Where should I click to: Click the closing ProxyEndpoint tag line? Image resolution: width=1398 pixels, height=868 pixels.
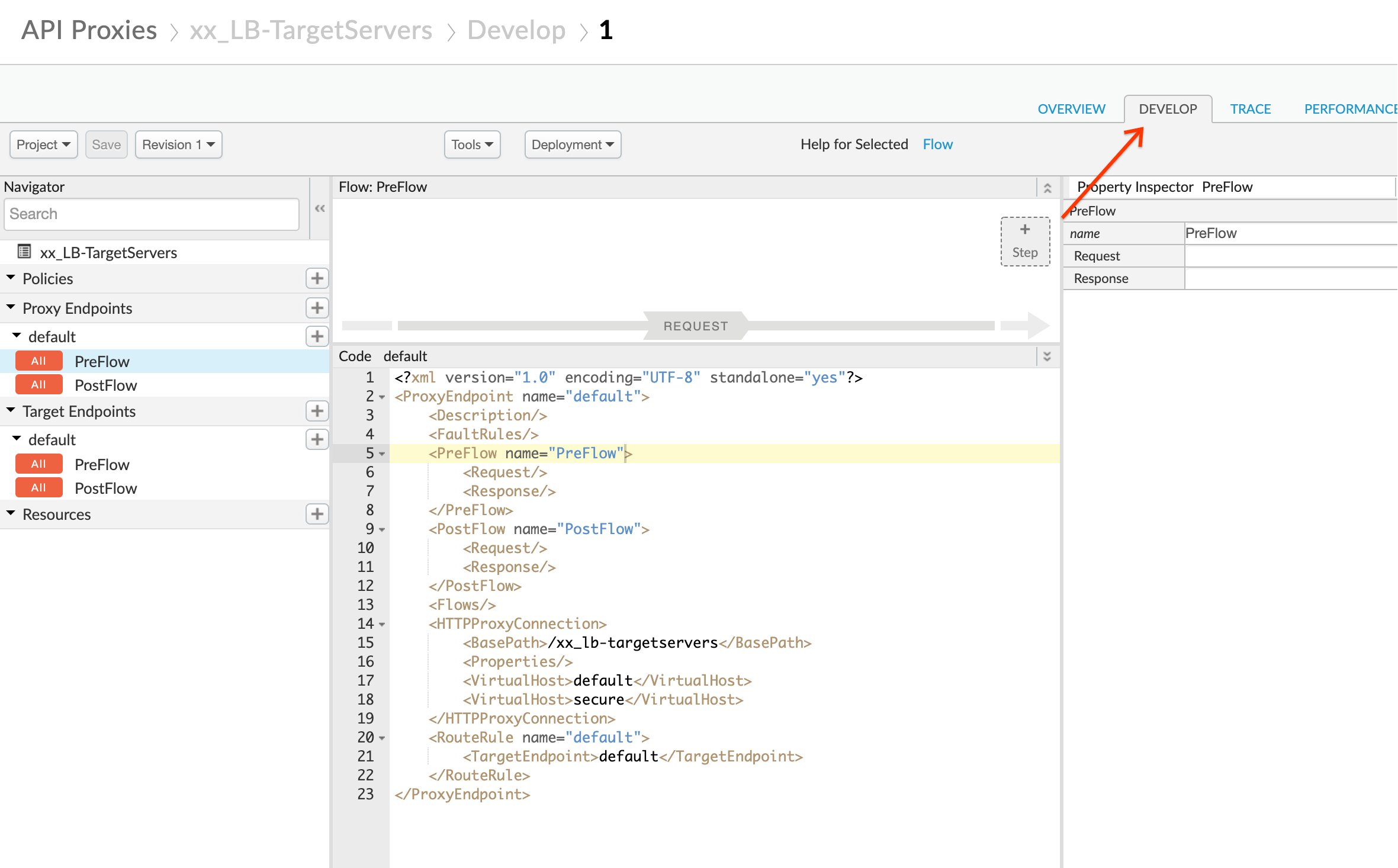(462, 794)
